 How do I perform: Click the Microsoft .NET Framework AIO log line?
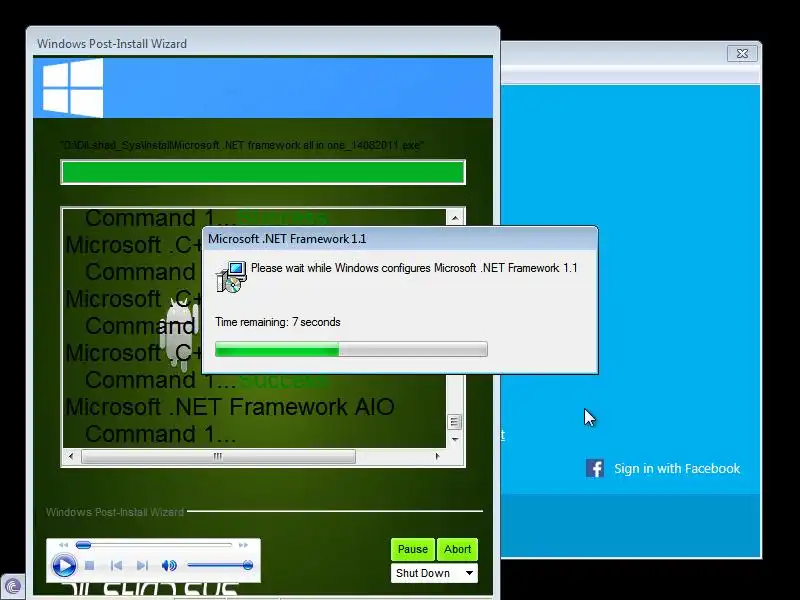[230, 407]
